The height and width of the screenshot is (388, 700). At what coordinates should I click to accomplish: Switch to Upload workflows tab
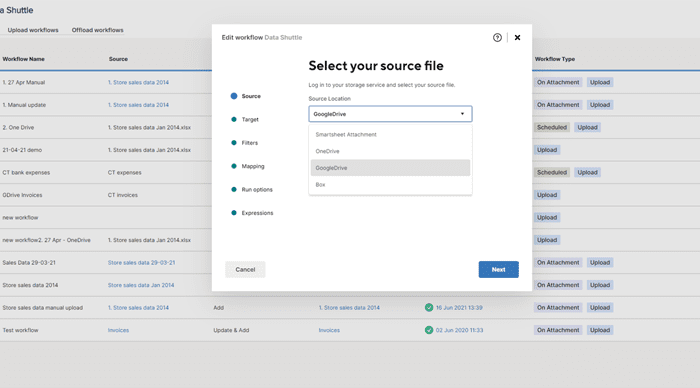pos(33,30)
